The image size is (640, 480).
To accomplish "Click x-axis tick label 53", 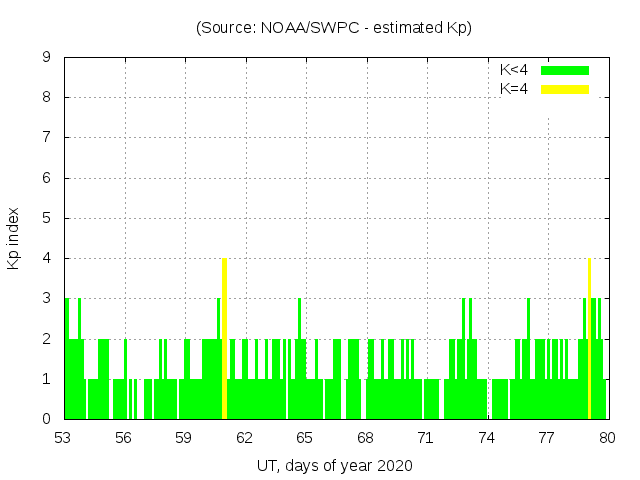I will click(63, 438).
